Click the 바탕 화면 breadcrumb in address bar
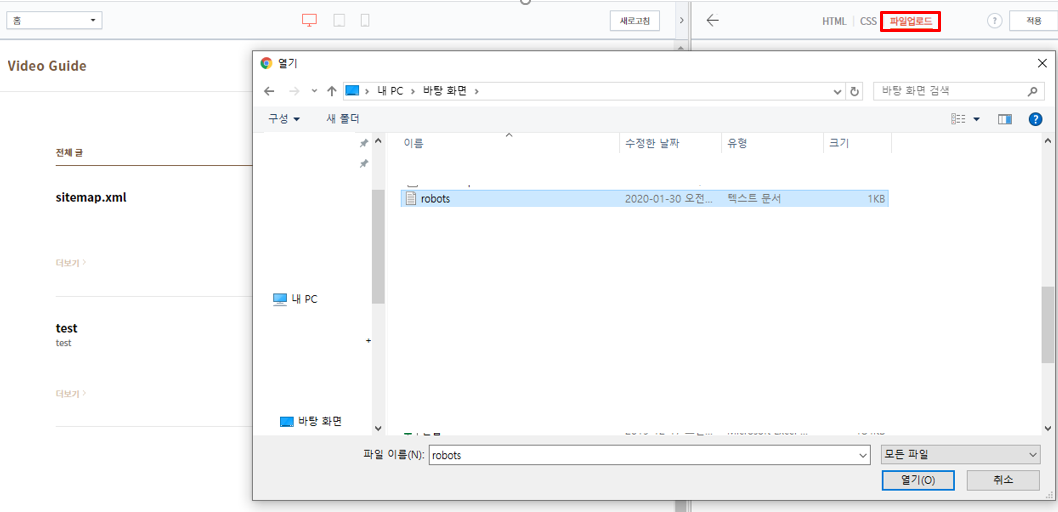The image size is (1058, 512). 445,91
